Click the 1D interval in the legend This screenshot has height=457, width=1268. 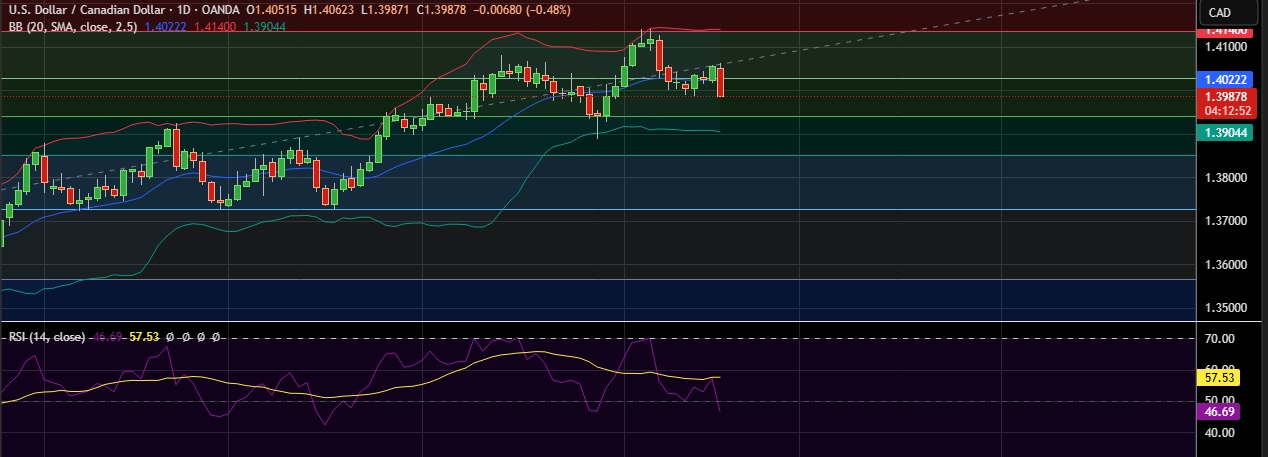(x=183, y=11)
